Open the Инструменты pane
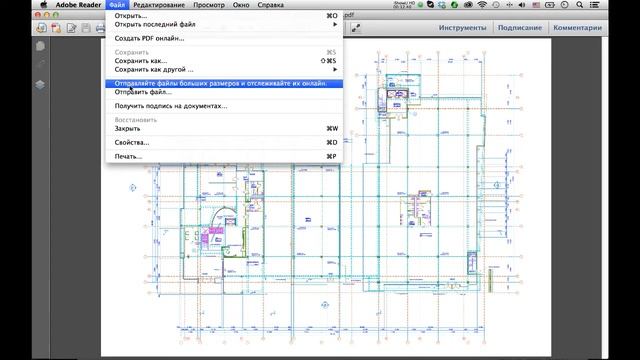Image resolution: width=640 pixels, height=360 pixels. (x=462, y=28)
